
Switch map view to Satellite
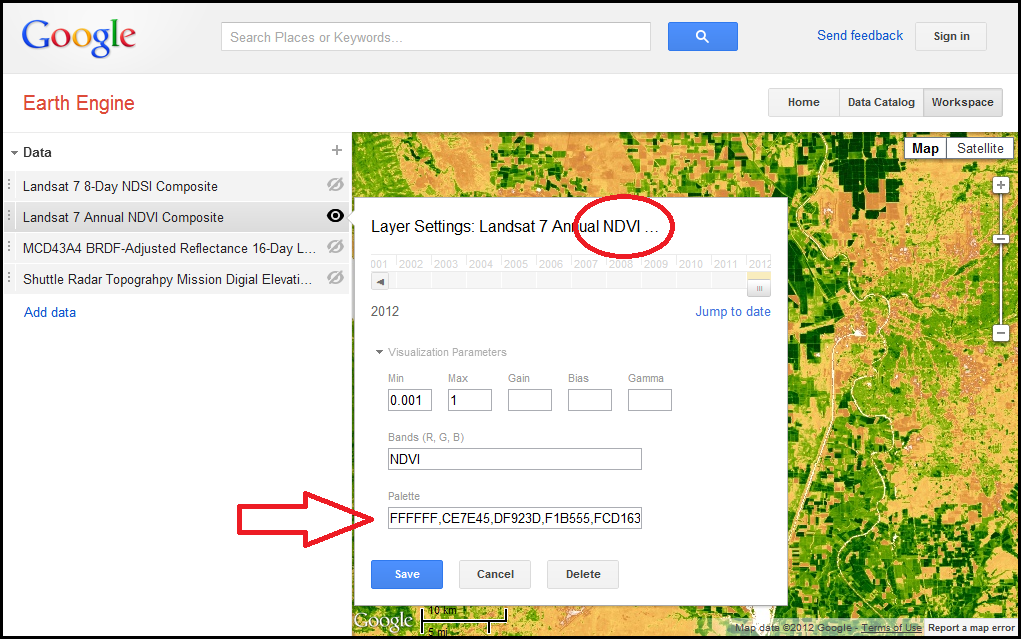click(980, 149)
